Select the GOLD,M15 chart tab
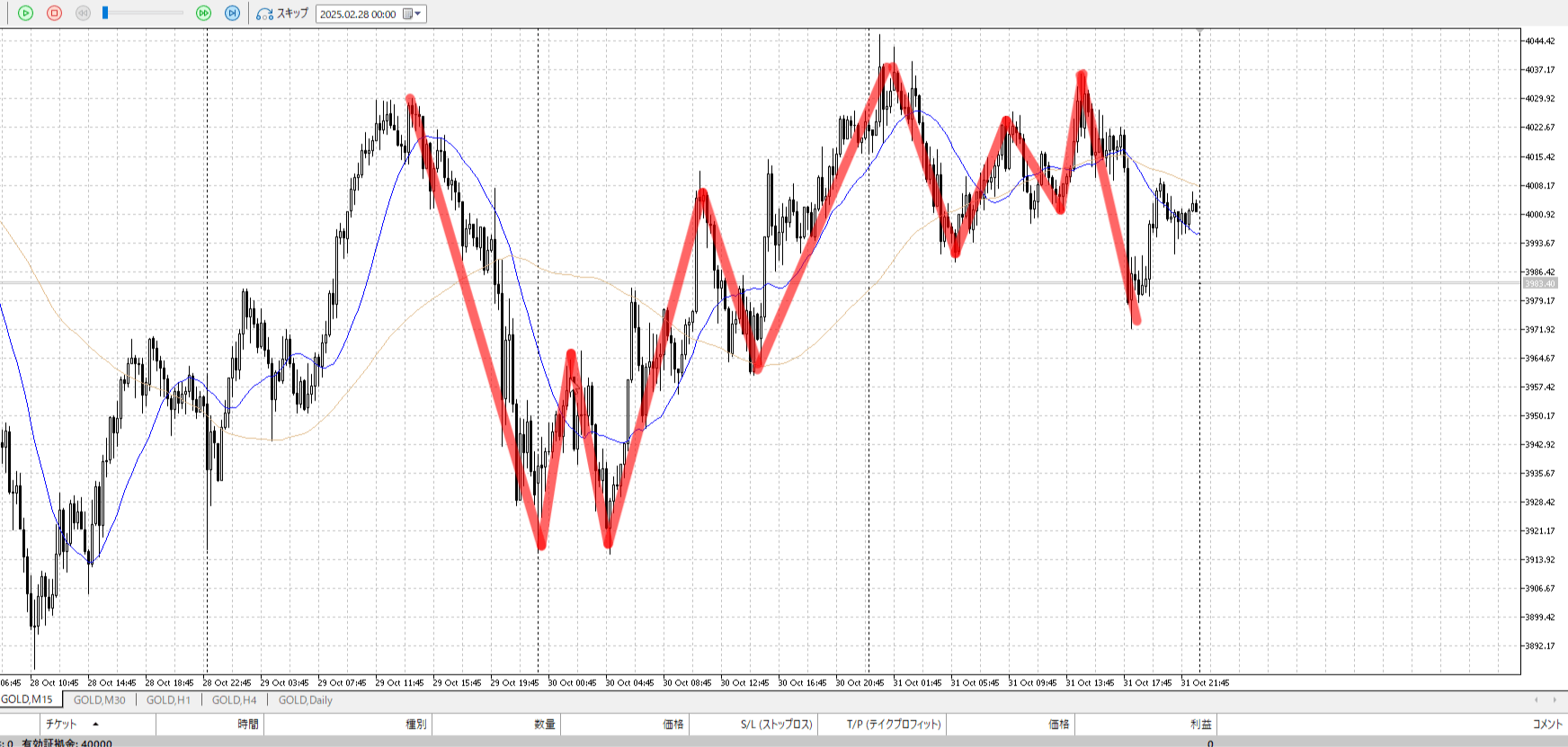1568x747 pixels. [27, 699]
